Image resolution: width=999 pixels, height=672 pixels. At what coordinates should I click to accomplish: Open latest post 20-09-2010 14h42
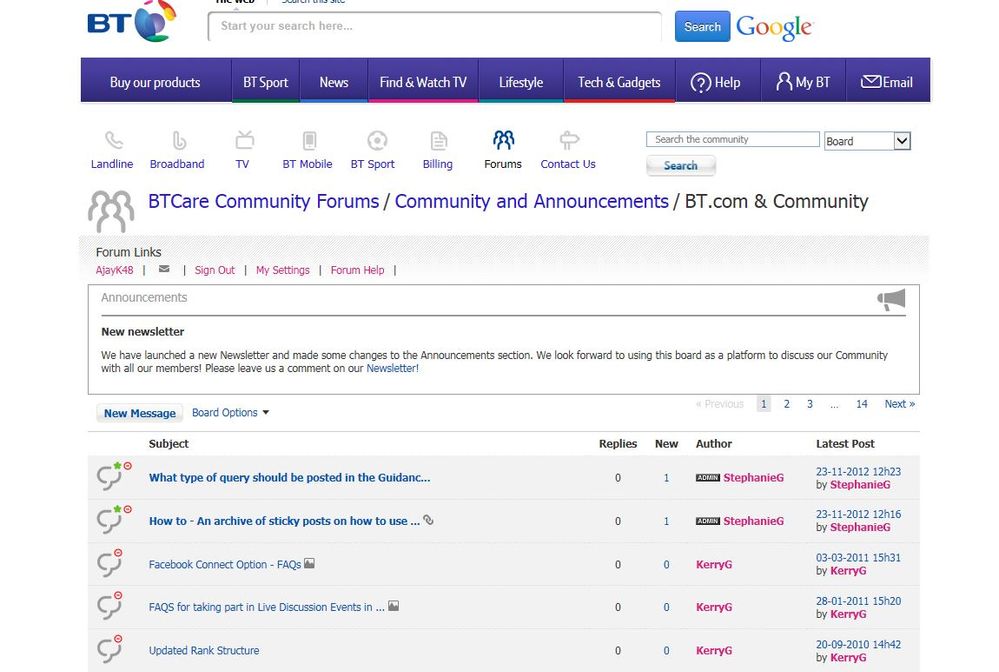point(858,644)
